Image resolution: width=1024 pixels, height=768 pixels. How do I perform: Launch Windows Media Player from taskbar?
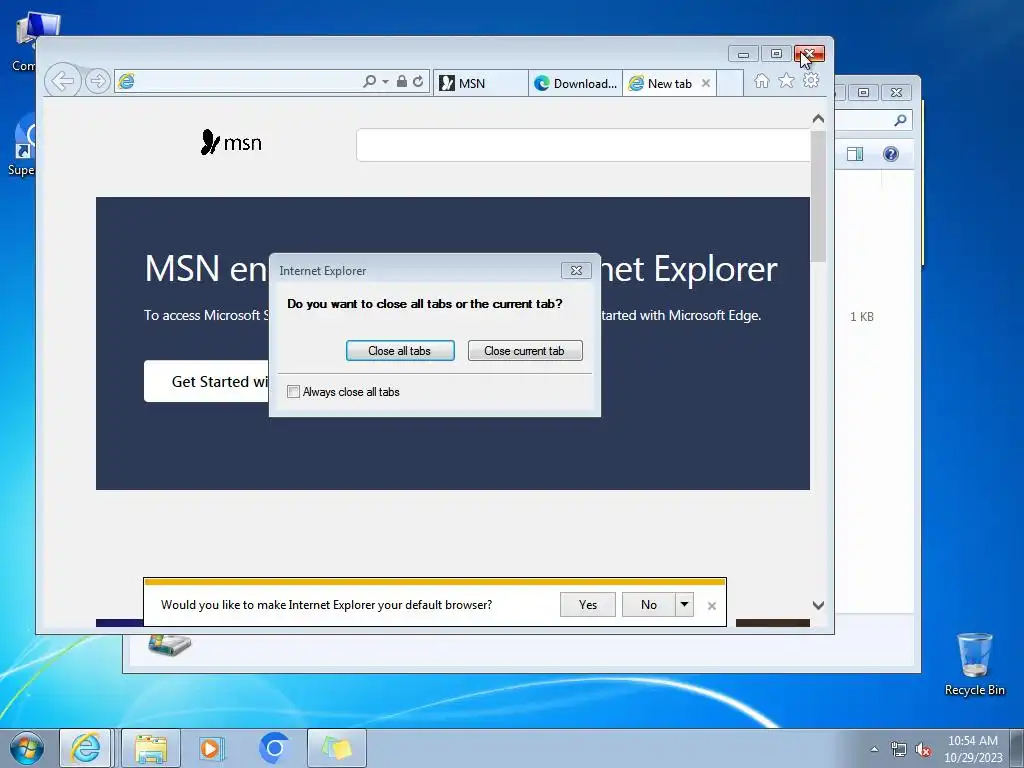click(x=212, y=748)
